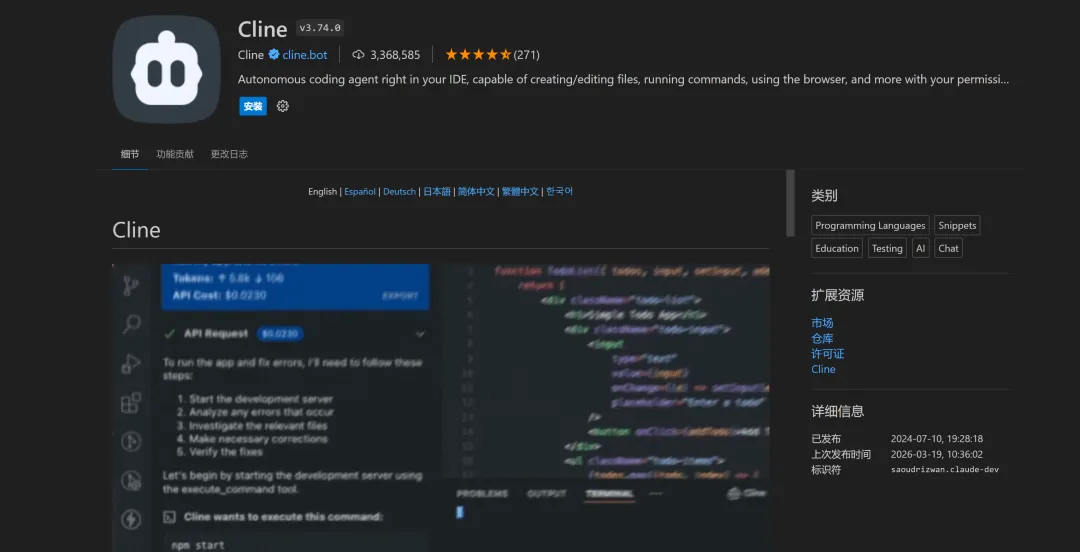Click the Cline publisher name text

251,54
